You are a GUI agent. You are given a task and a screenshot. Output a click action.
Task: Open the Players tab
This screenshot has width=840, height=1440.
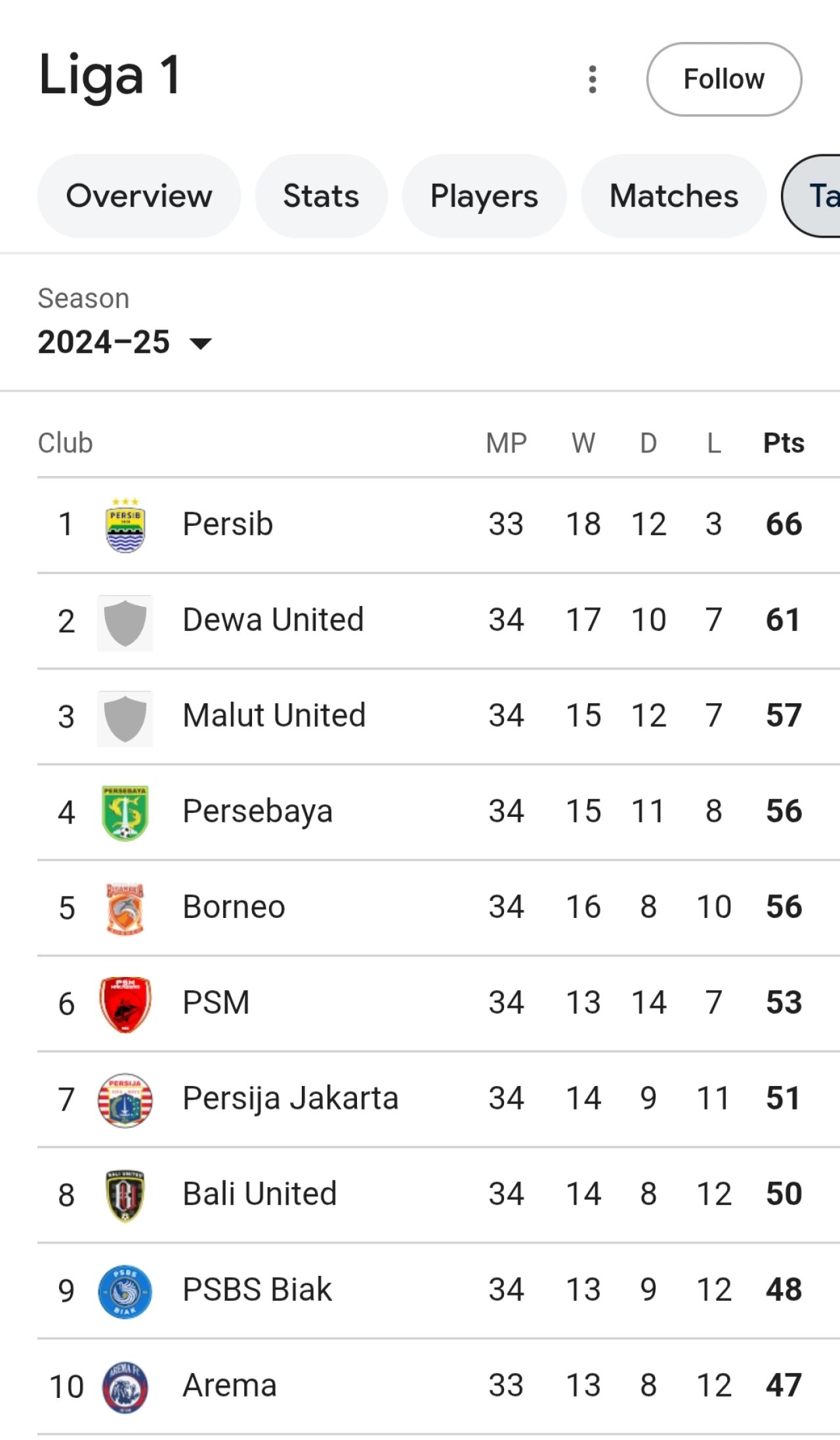484,196
